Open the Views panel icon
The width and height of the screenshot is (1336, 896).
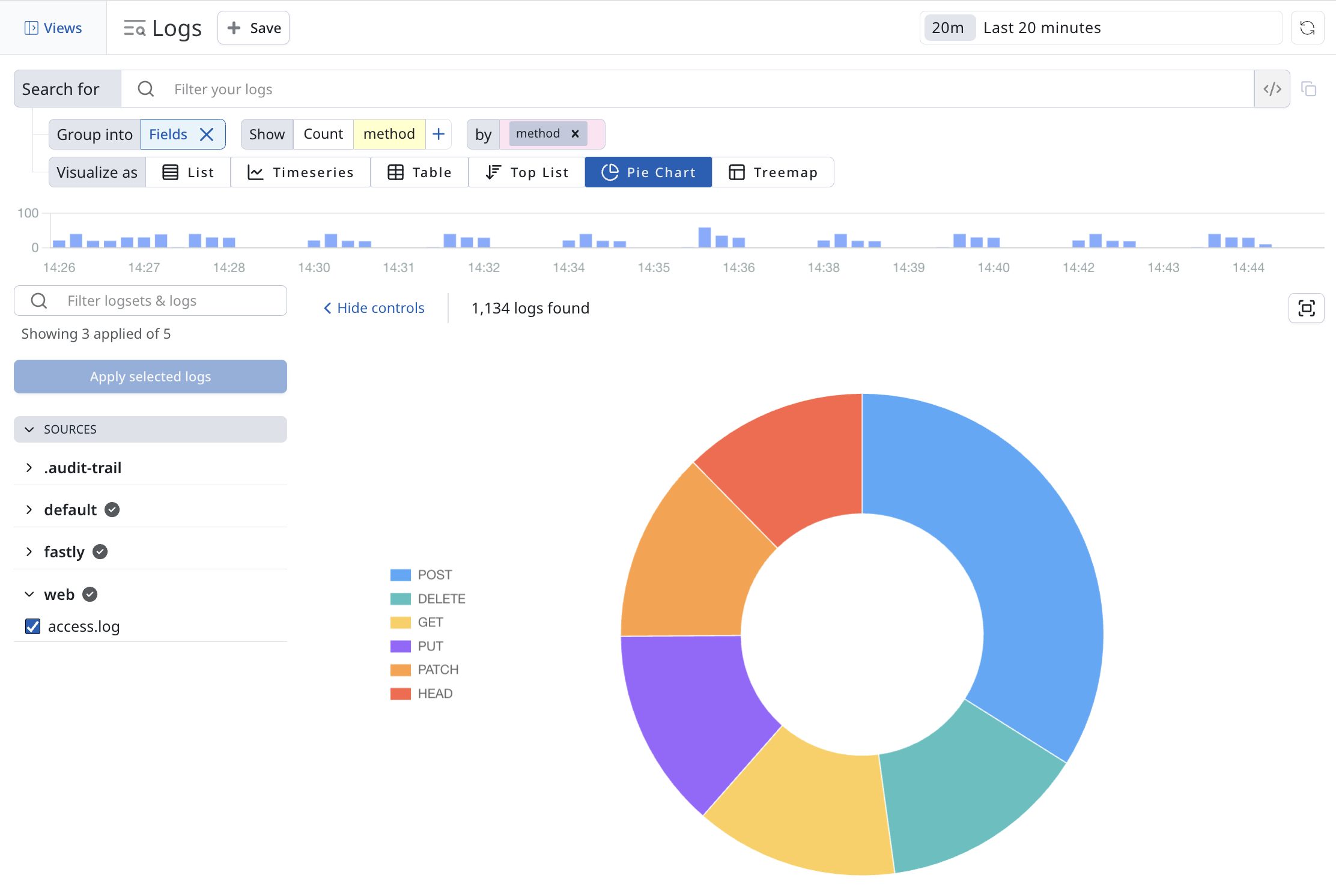point(31,28)
